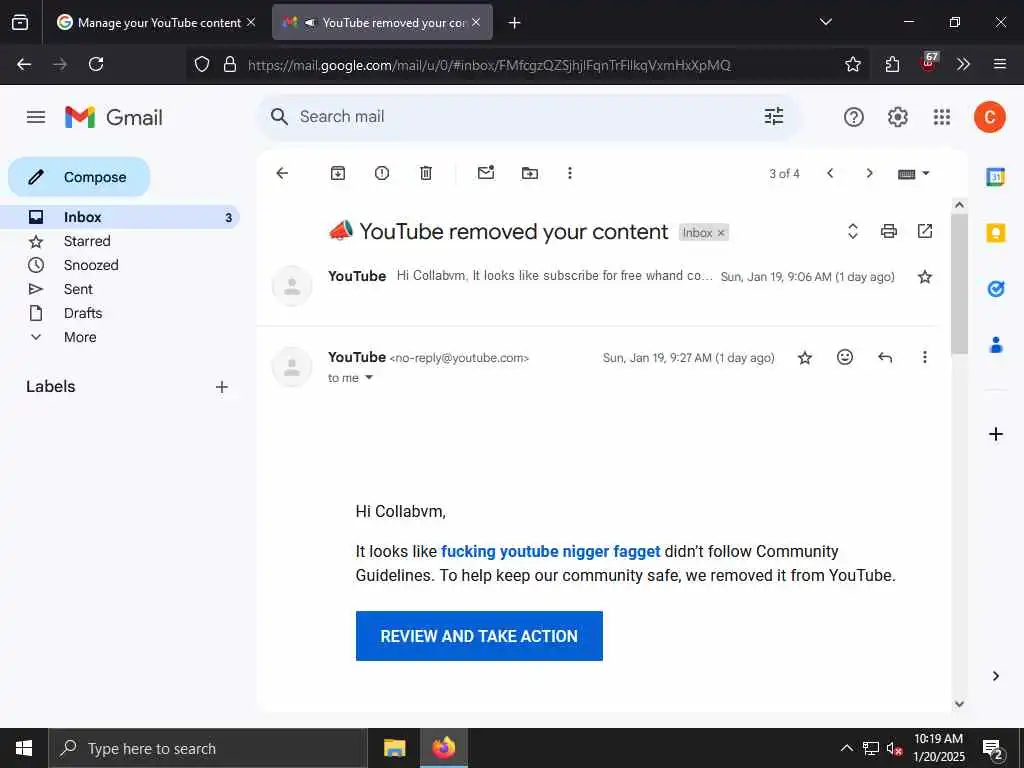
Task: Open search options filter icon
Action: pos(774,116)
